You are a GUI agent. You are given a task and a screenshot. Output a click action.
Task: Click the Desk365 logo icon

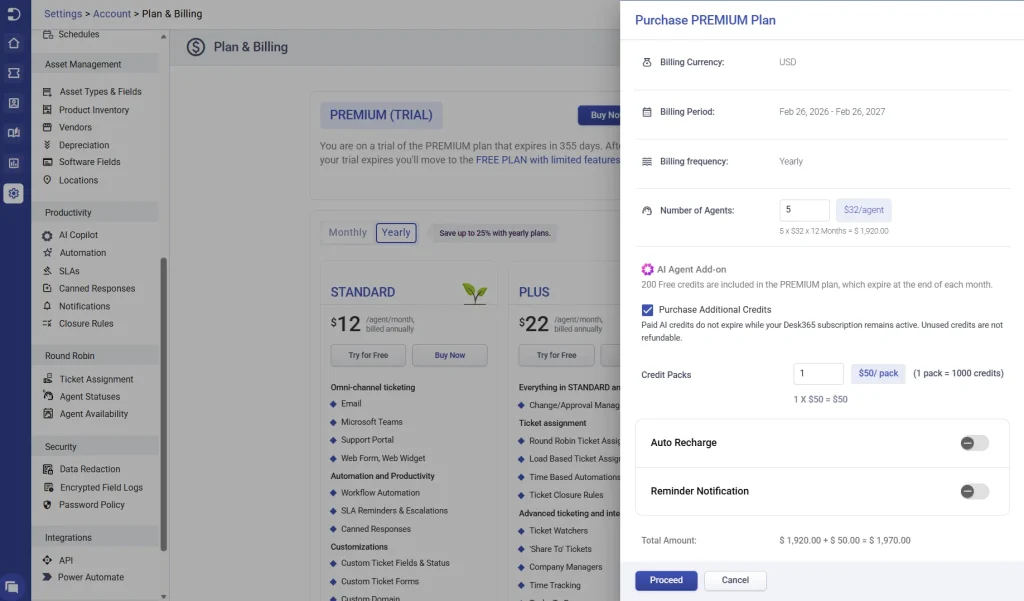[x=13, y=13]
